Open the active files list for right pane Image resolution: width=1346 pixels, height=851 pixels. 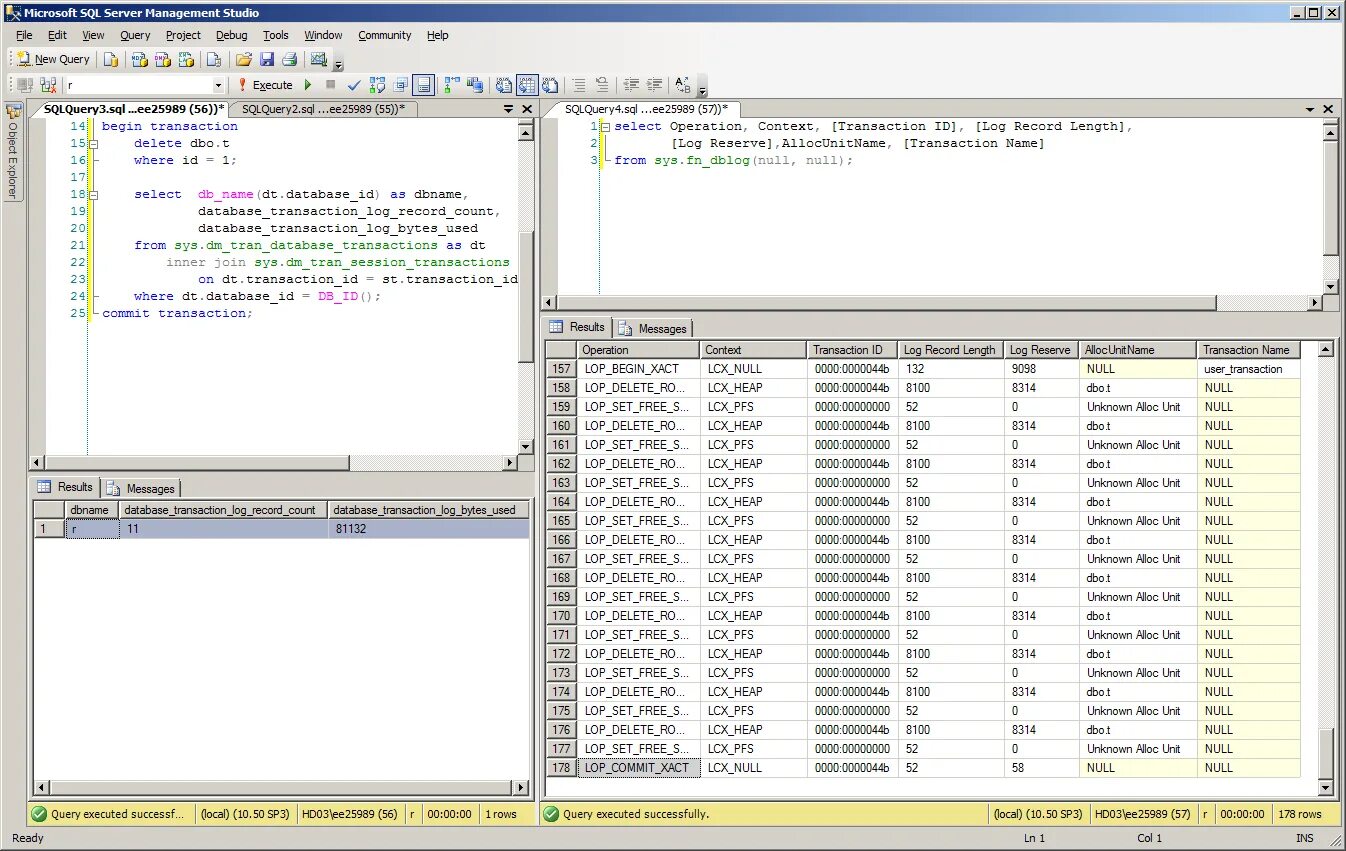click(1310, 109)
